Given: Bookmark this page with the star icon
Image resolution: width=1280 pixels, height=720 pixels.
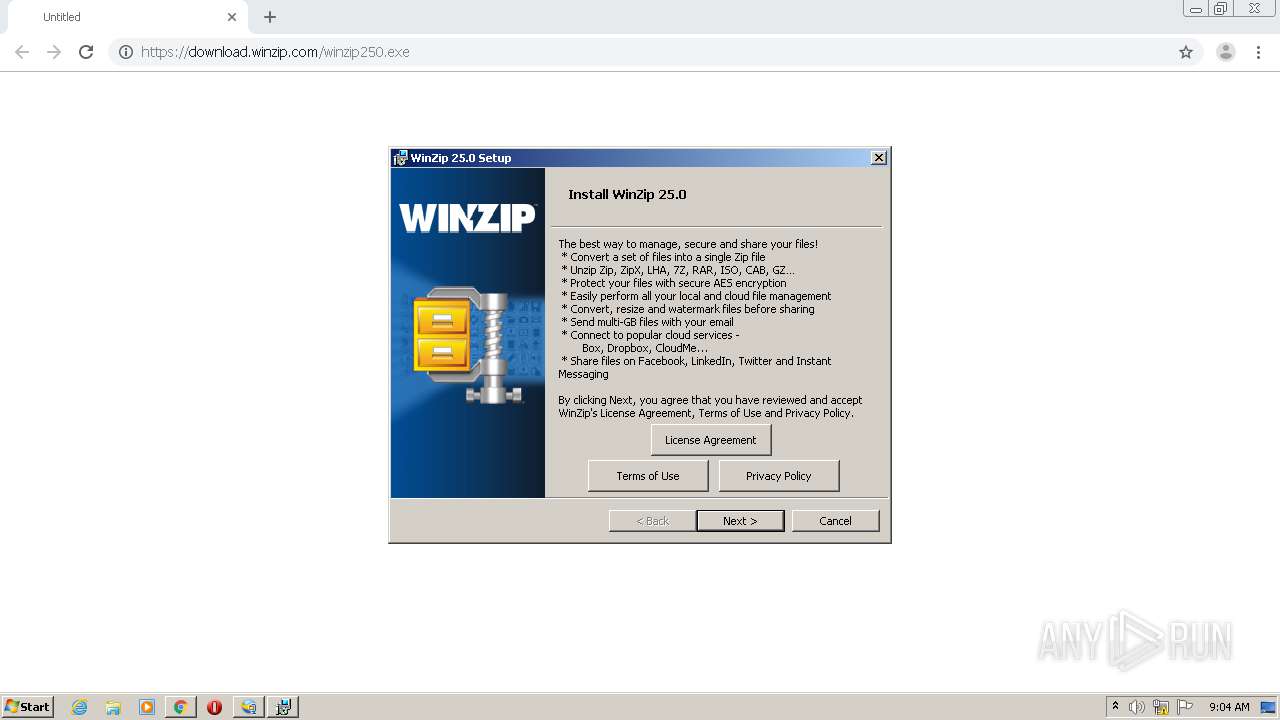Looking at the screenshot, I should pyautogui.click(x=1186, y=52).
